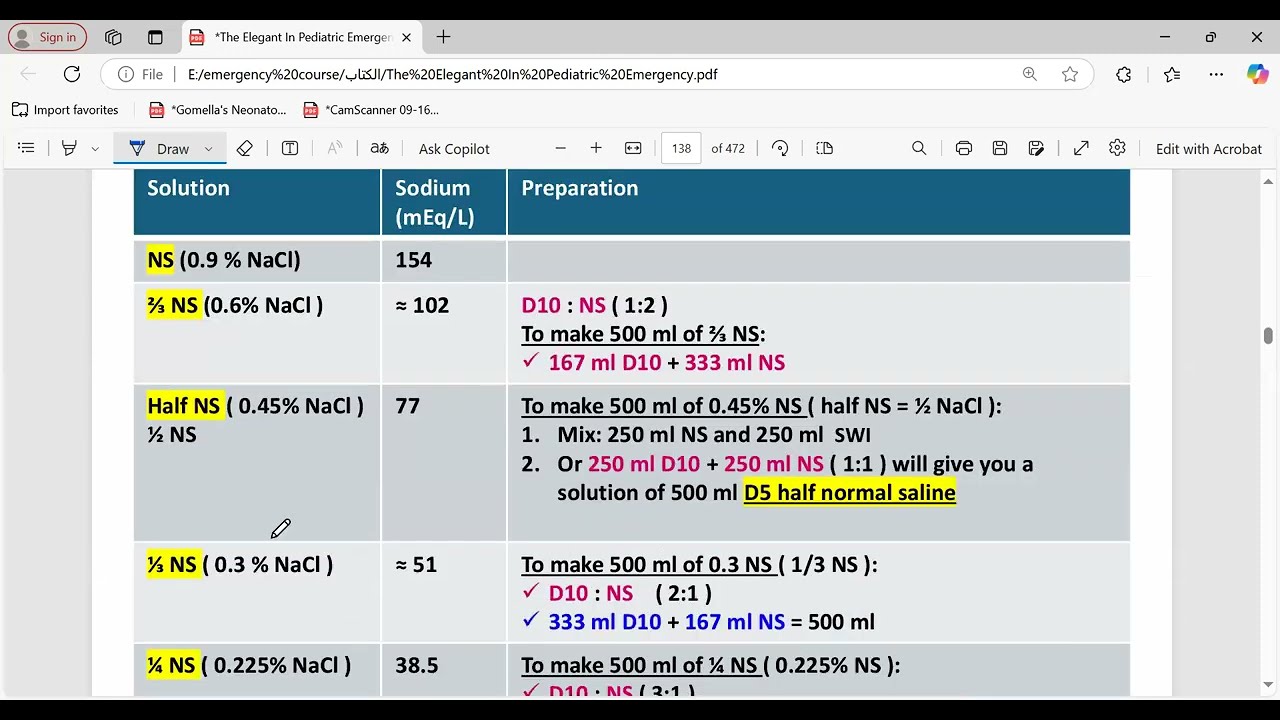1280x720 pixels.
Task: Click the scrollbar up arrow
Action: point(1268,180)
